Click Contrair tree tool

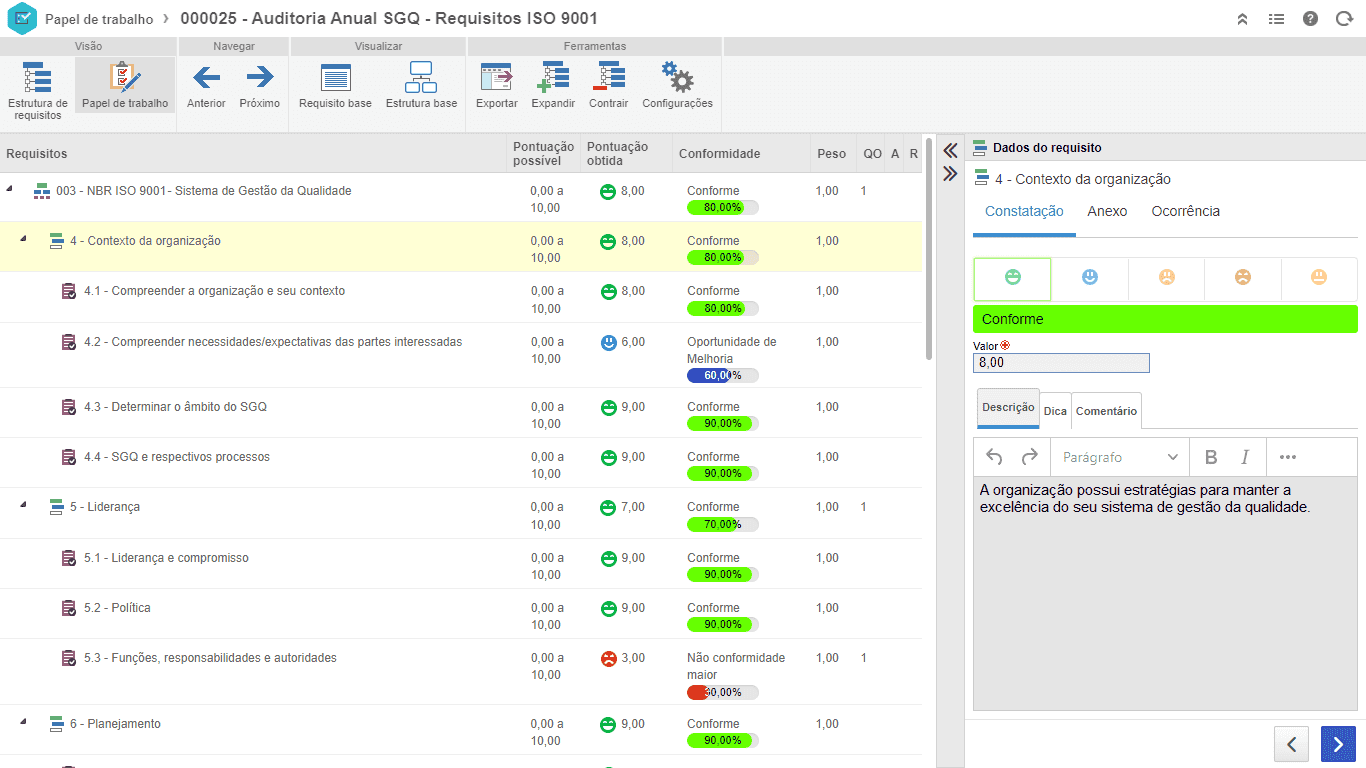(x=608, y=85)
